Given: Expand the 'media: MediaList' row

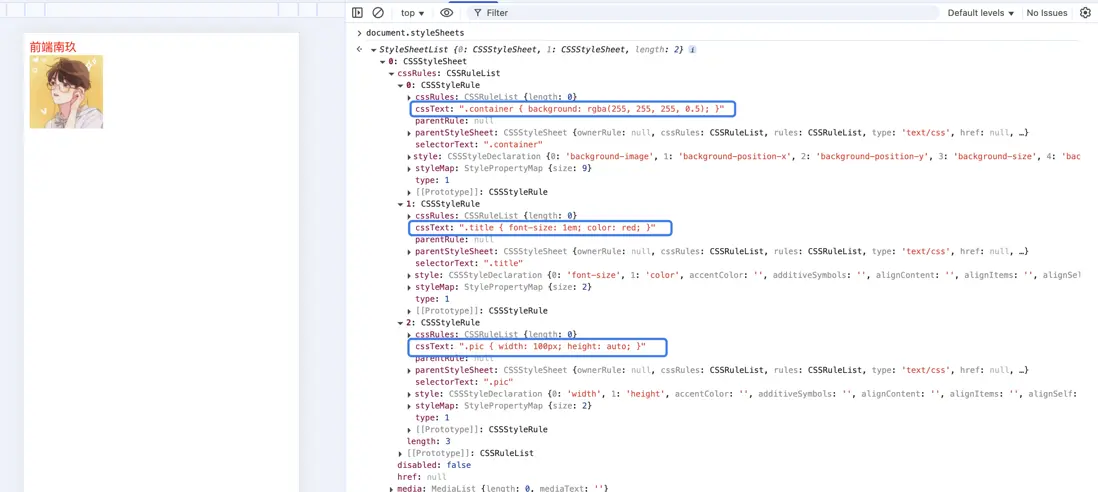Looking at the screenshot, I should 391,489.
